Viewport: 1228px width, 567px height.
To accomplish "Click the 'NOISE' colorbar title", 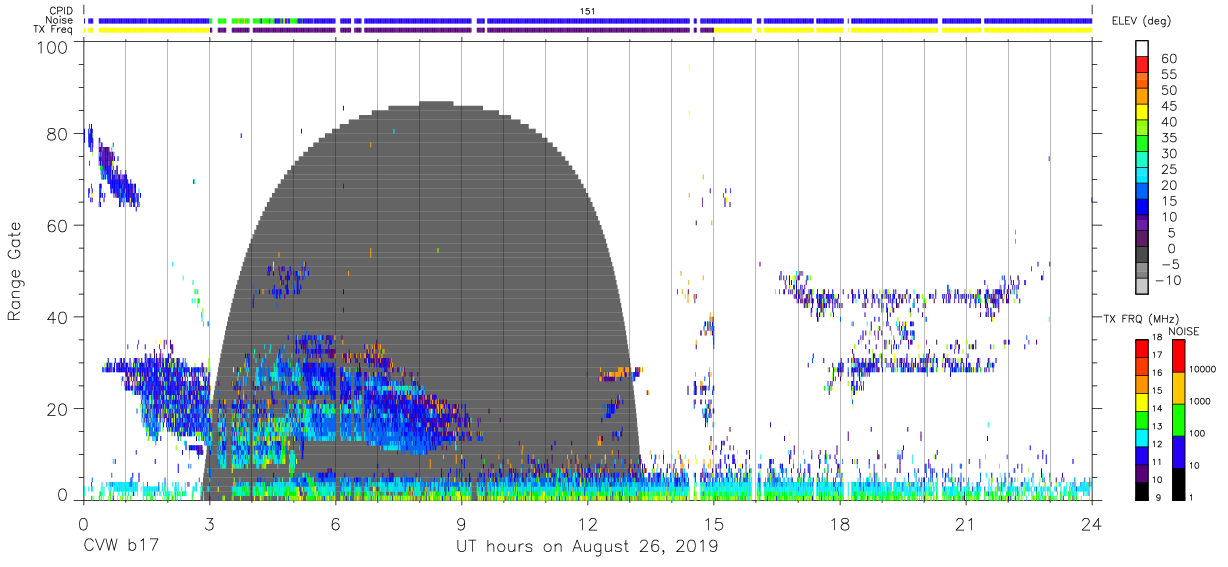I will pos(1184,331).
